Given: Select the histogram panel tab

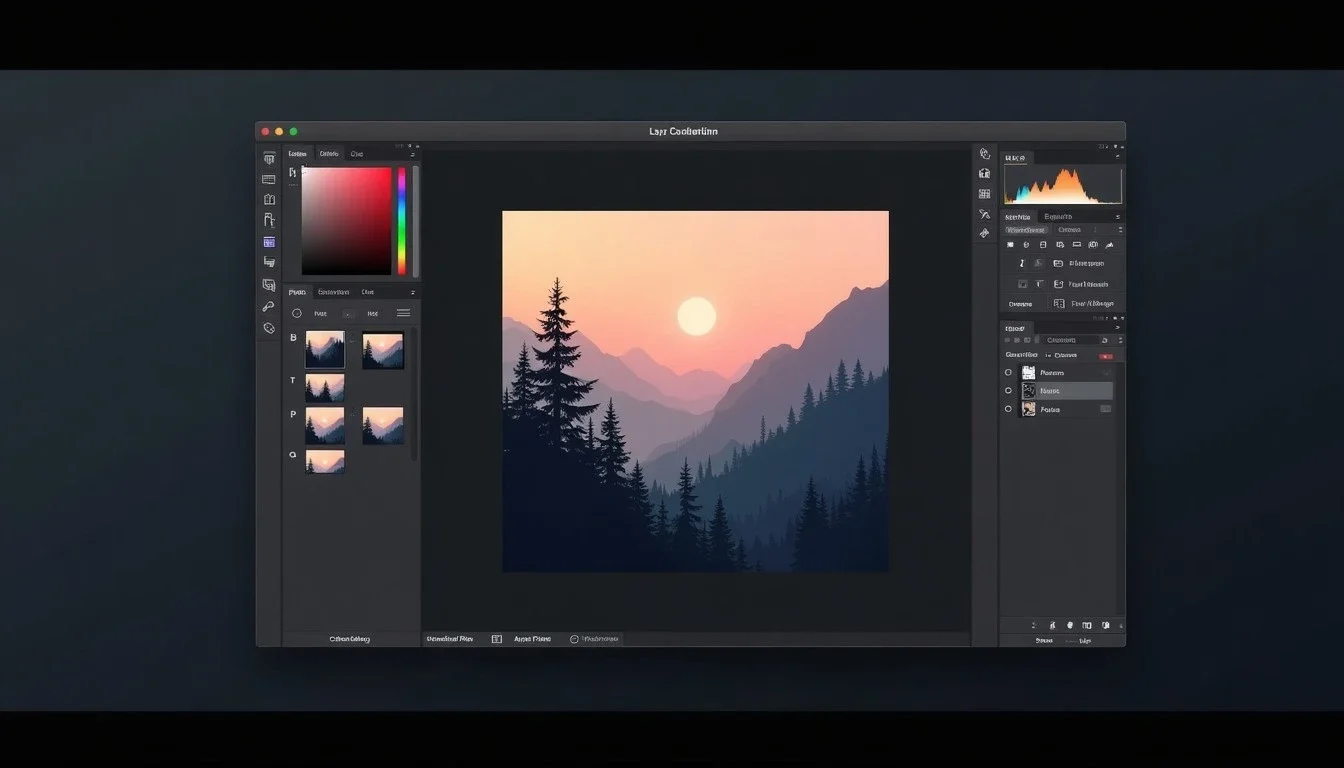Looking at the screenshot, I should tap(1016, 158).
